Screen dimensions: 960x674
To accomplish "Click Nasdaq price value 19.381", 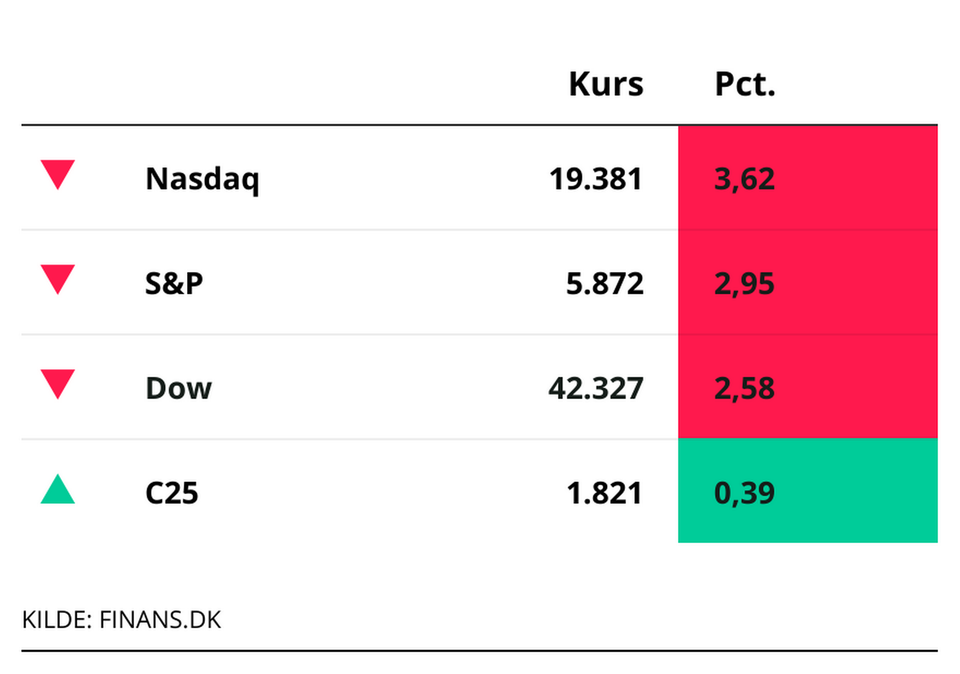I will click(x=595, y=180).
